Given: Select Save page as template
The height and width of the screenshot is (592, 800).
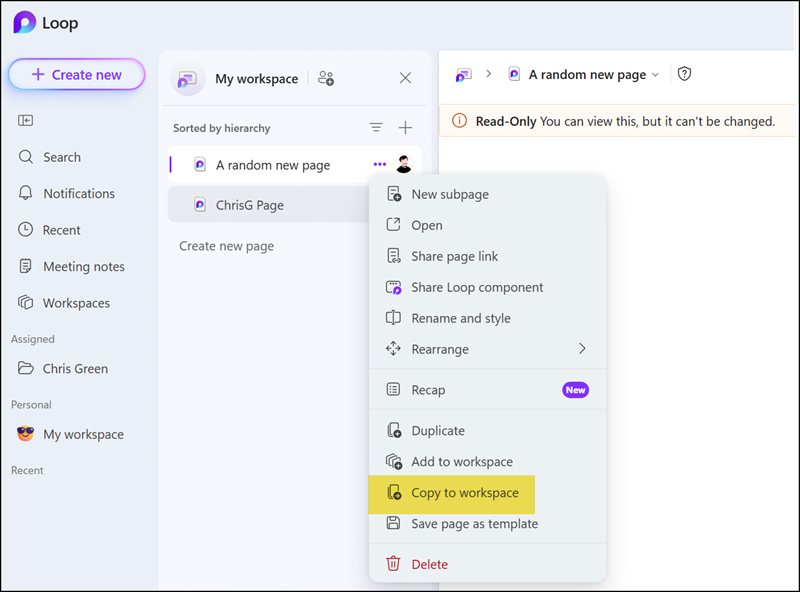Looking at the screenshot, I should (487, 524).
